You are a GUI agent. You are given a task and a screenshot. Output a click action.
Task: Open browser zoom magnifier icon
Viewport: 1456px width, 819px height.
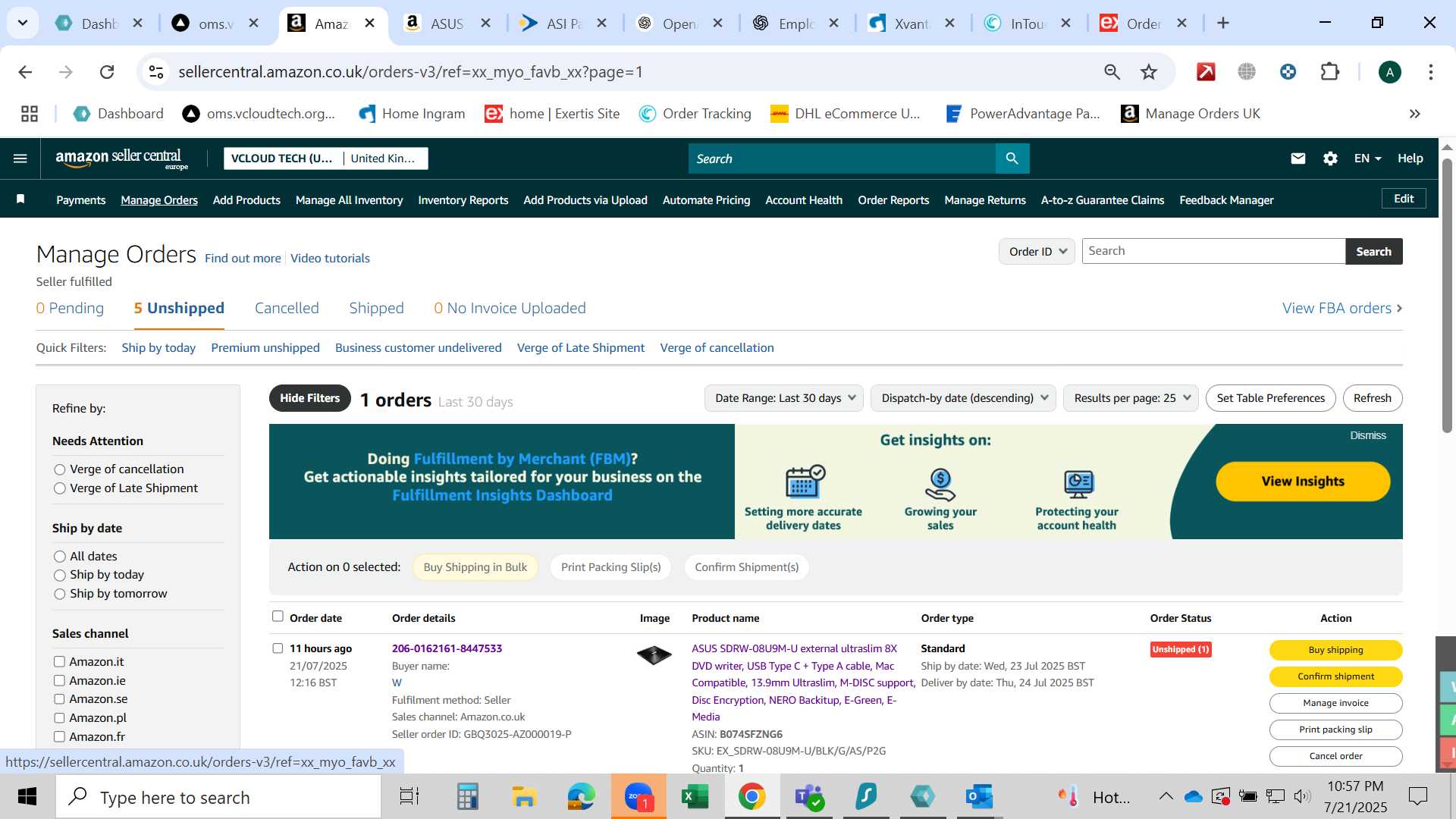(x=1112, y=72)
